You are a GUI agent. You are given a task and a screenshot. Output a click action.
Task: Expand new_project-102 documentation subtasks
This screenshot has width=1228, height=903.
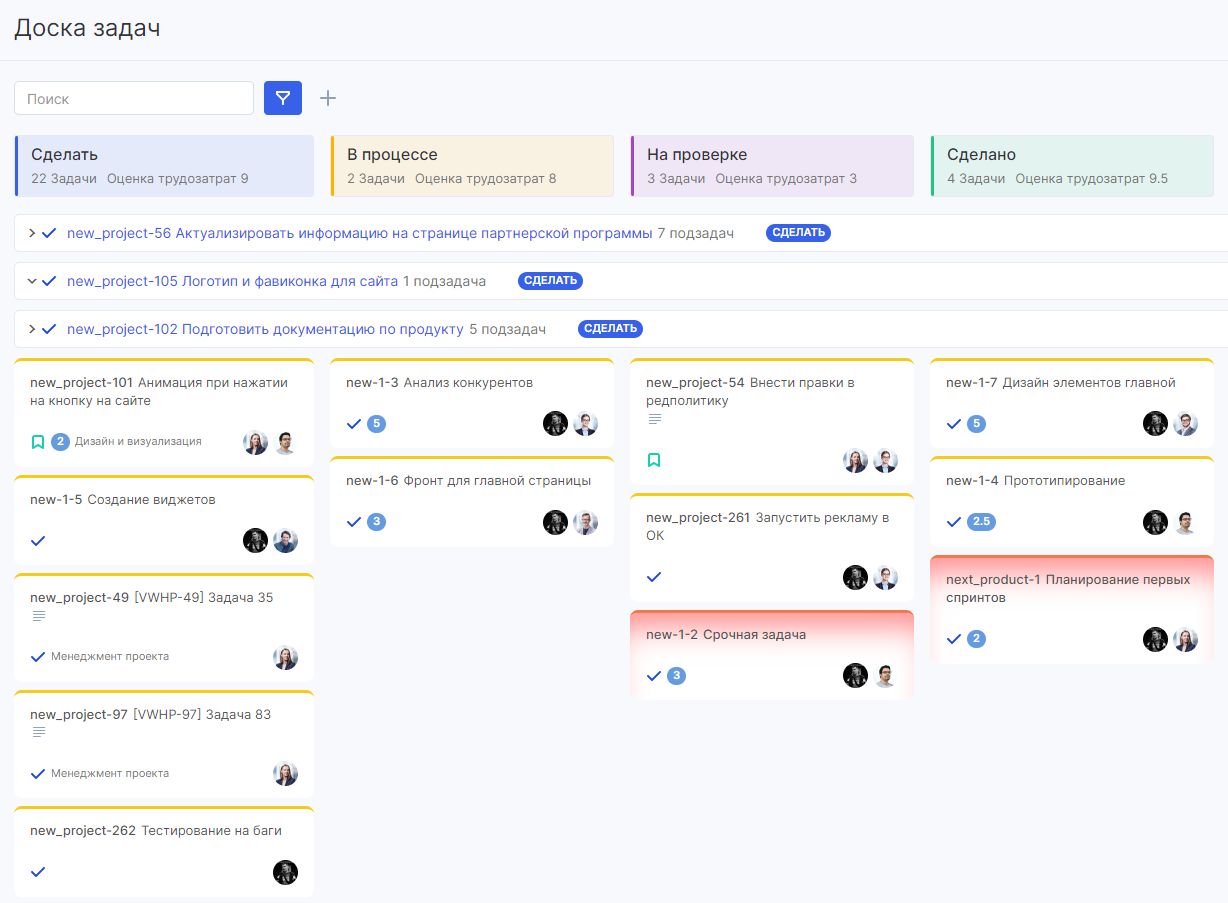click(x=32, y=329)
